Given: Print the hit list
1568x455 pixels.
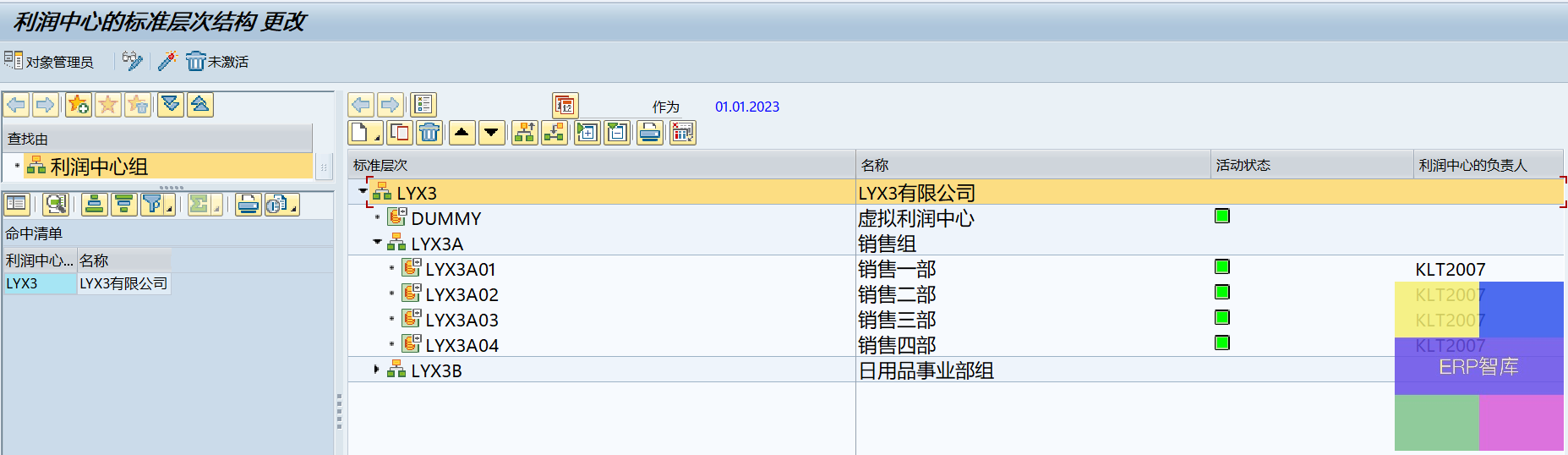Looking at the screenshot, I should click(x=248, y=205).
